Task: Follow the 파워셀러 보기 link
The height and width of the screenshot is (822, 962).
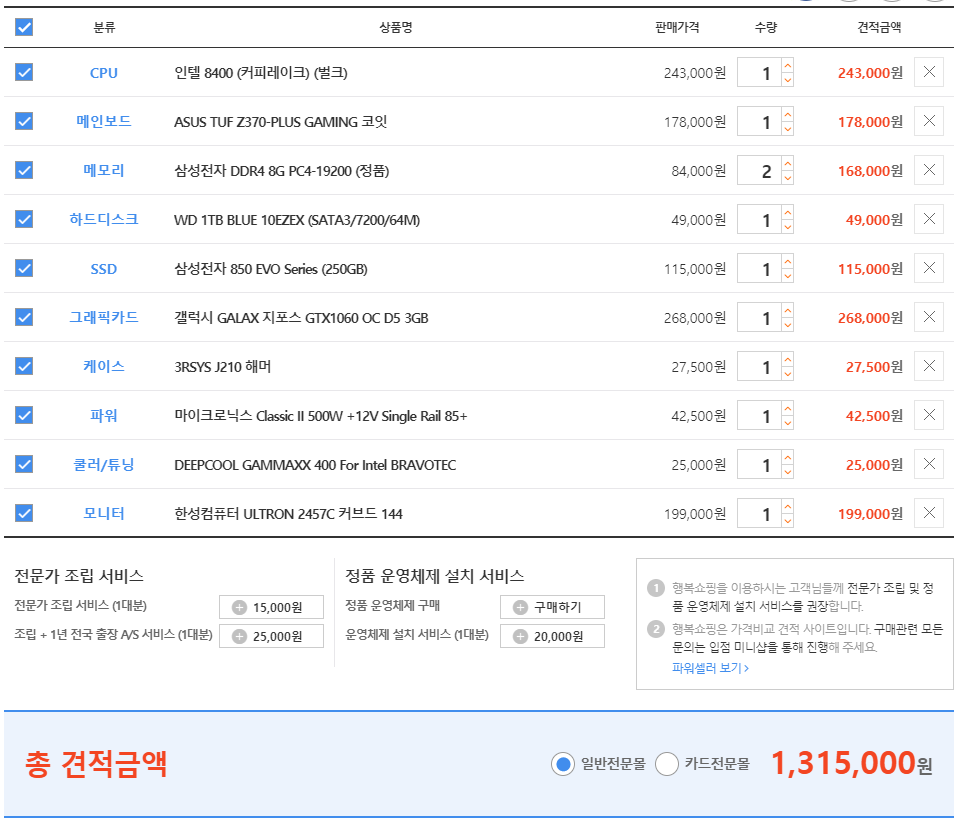Action: pyautogui.click(x=710, y=668)
